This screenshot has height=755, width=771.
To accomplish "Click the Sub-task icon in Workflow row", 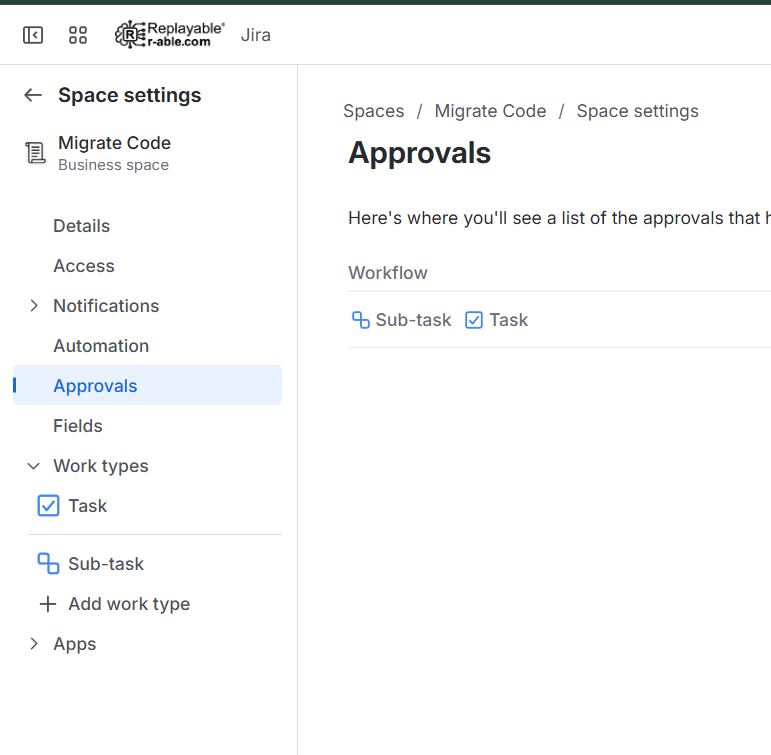I will 360,320.
